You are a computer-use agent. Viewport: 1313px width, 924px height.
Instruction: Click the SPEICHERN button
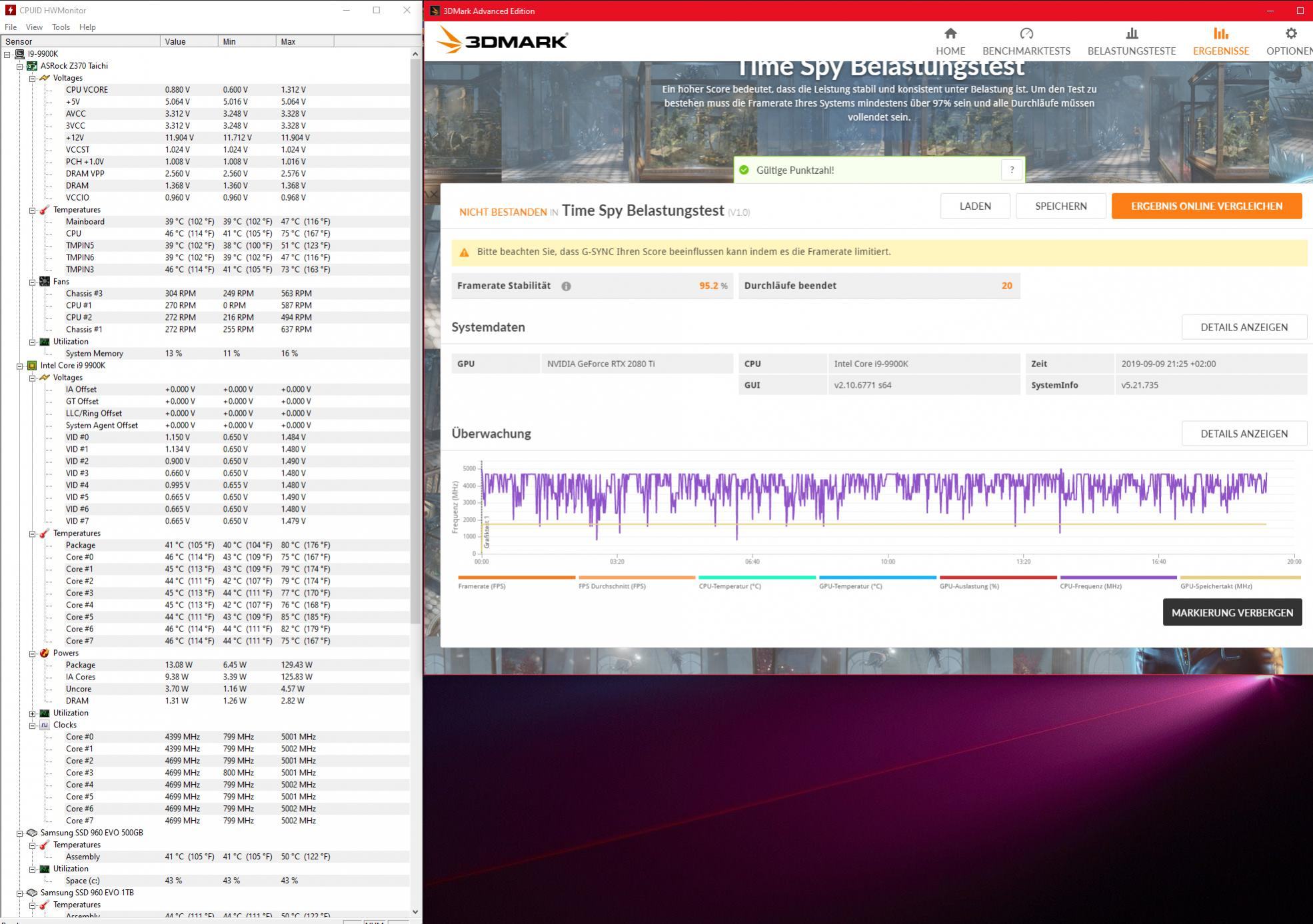[1060, 206]
